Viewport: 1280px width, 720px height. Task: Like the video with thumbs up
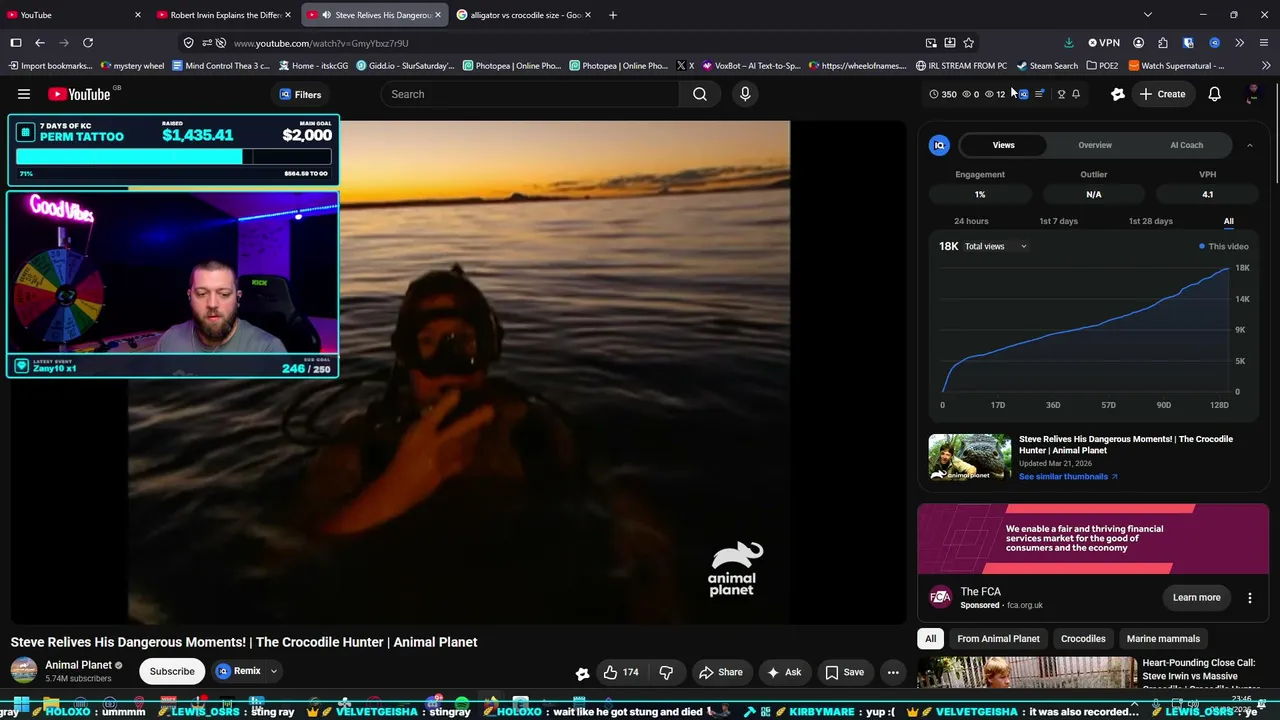pyautogui.click(x=621, y=672)
